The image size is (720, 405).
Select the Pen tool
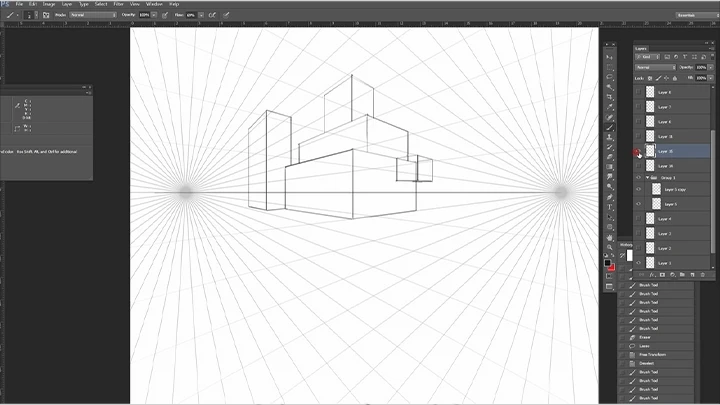[609, 197]
